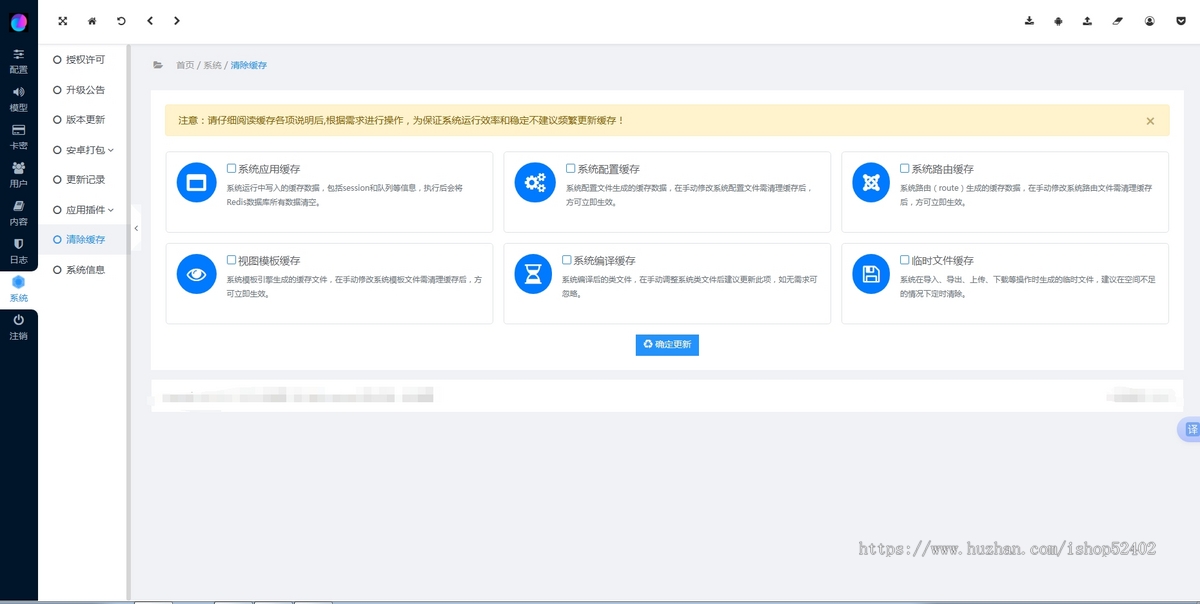
Task: Click the blue gears icon for 系统配置缓存
Action: [534, 182]
